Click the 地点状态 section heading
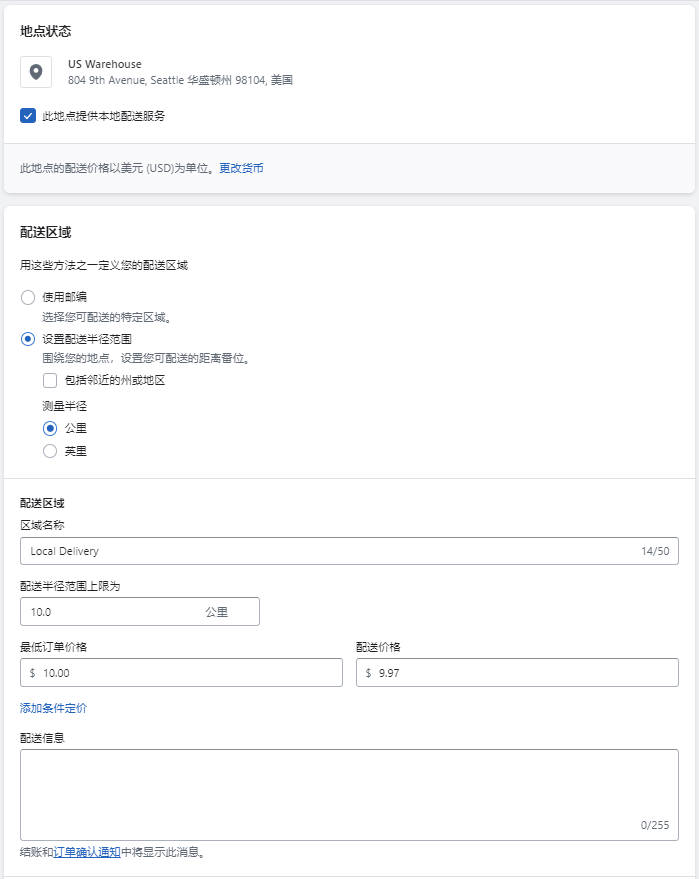Image resolution: width=699 pixels, height=879 pixels. coord(45,31)
